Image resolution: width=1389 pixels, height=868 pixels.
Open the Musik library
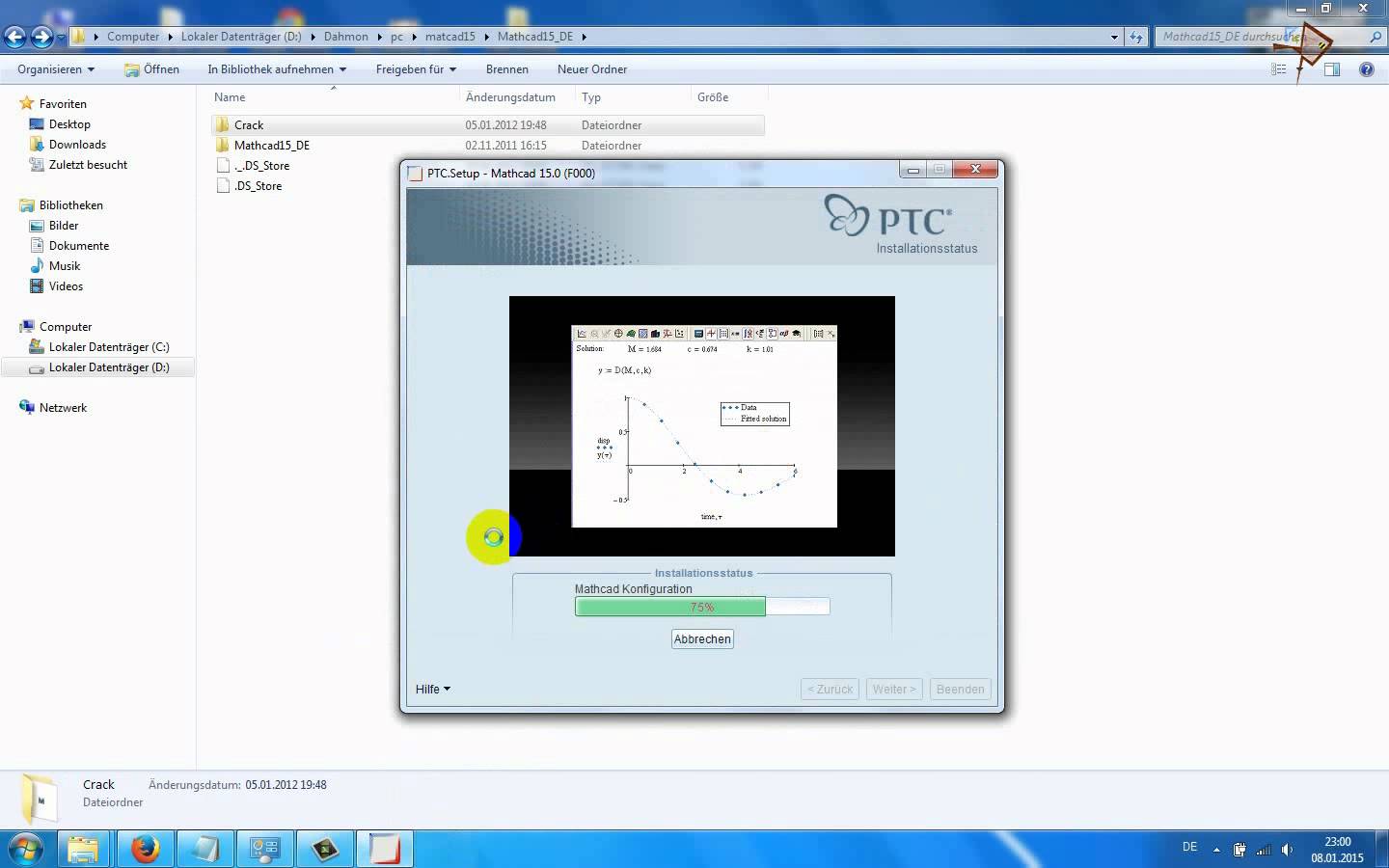65,266
